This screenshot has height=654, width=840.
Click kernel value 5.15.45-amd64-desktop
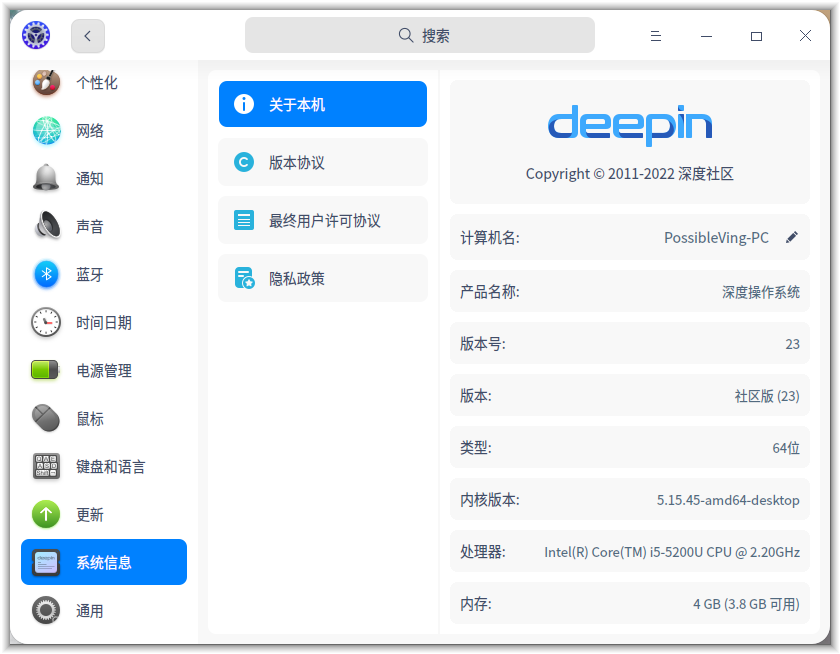(x=728, y=500)
